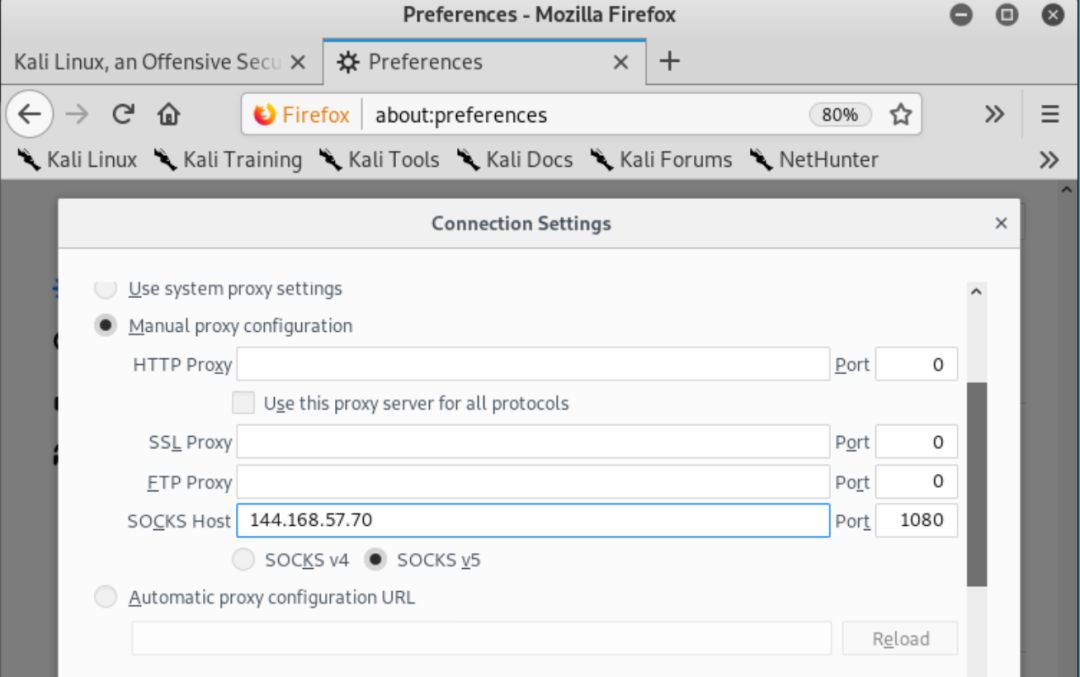Image resolution: width=1080 pixels, height=677 pixels.
Task: Click the browser back arrow button
Action: coord(30,114)
